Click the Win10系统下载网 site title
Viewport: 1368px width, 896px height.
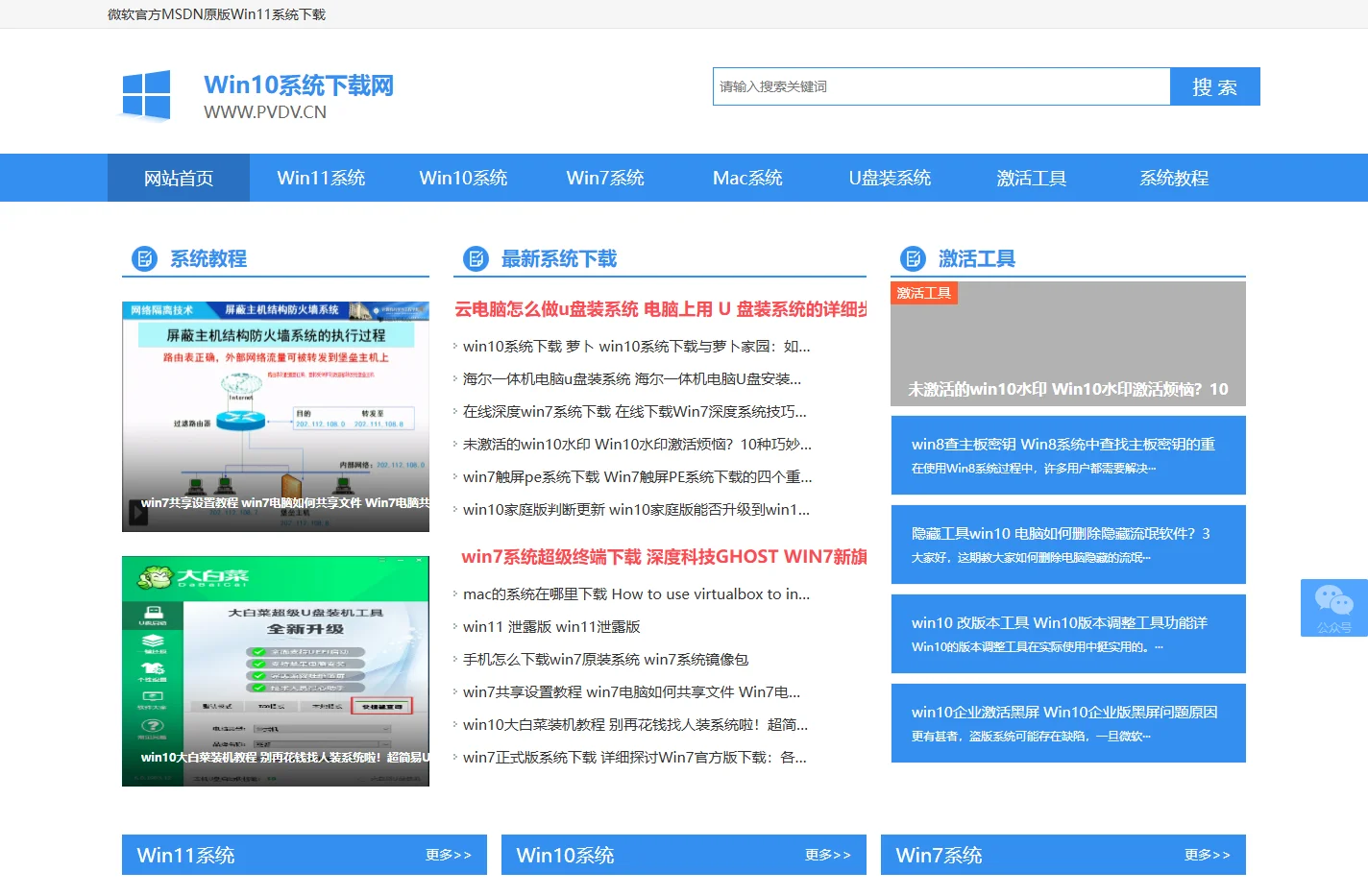coord(299,85)
